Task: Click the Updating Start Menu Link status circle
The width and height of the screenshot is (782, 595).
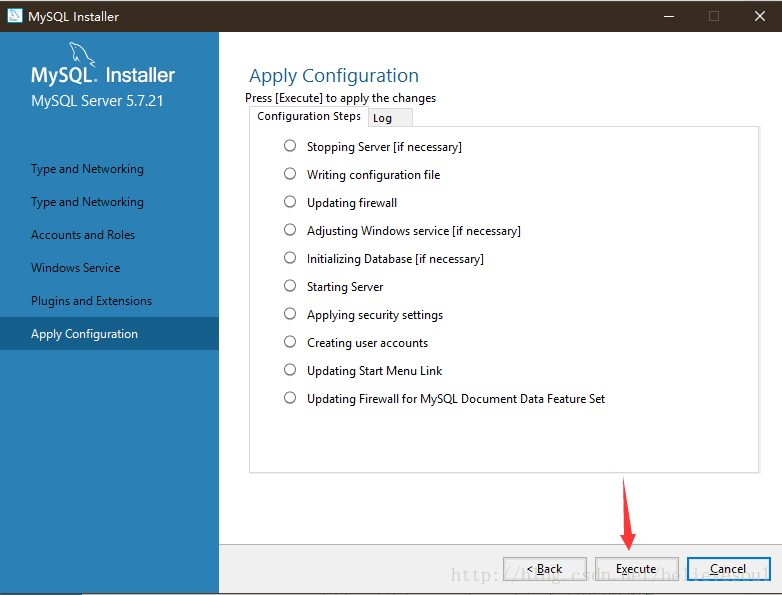Action: click(290, 370)
